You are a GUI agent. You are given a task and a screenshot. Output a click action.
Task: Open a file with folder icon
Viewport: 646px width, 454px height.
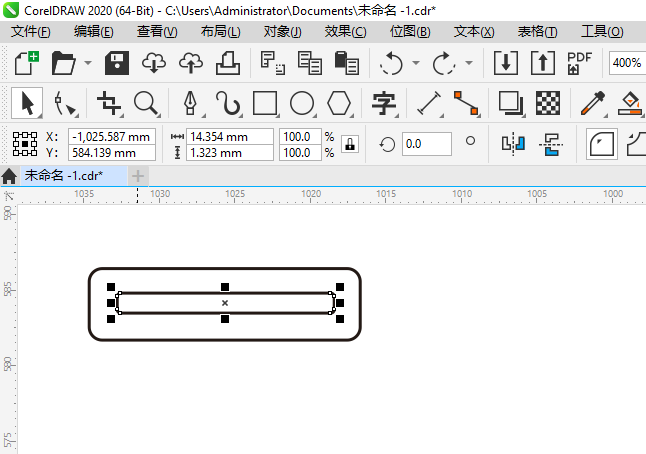pos(64,63)
